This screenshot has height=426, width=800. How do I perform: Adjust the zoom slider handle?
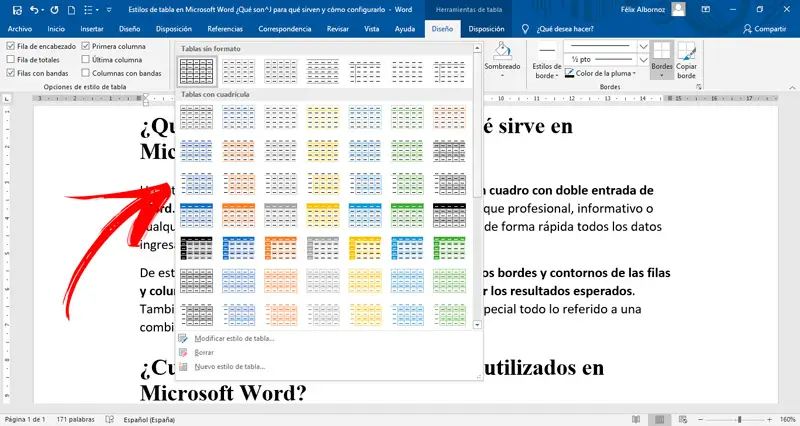pyautogui.click(x=739, y=419)
